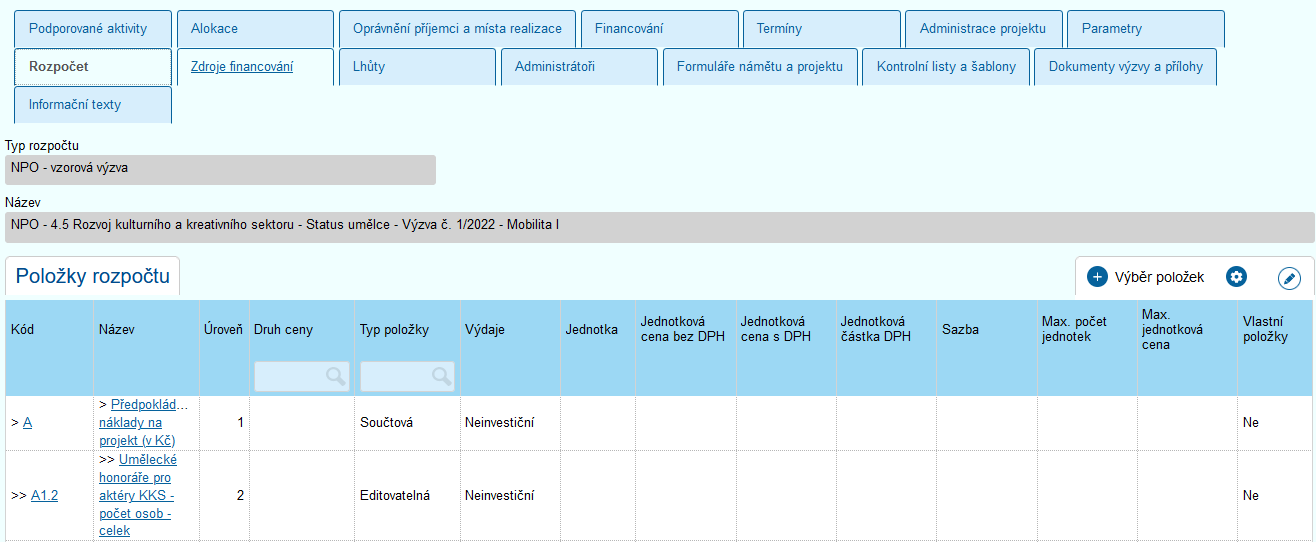Click the plus icon for Výběr položek

[x=1097, y=277]
